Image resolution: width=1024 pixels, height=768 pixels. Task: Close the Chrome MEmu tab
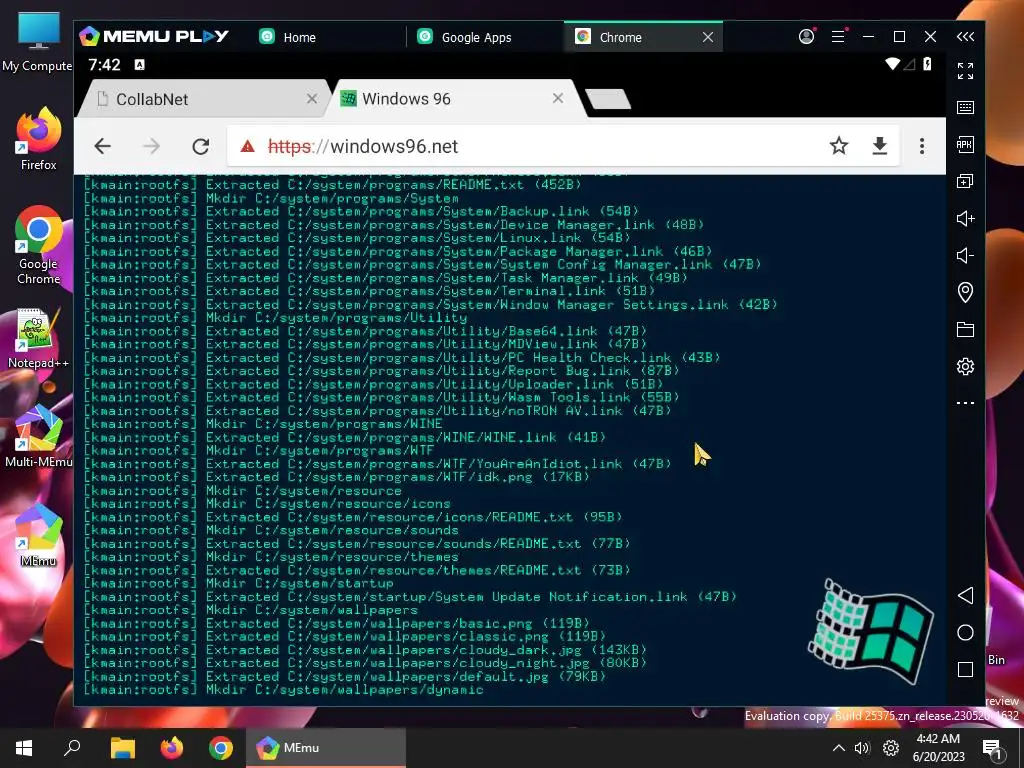708,37
